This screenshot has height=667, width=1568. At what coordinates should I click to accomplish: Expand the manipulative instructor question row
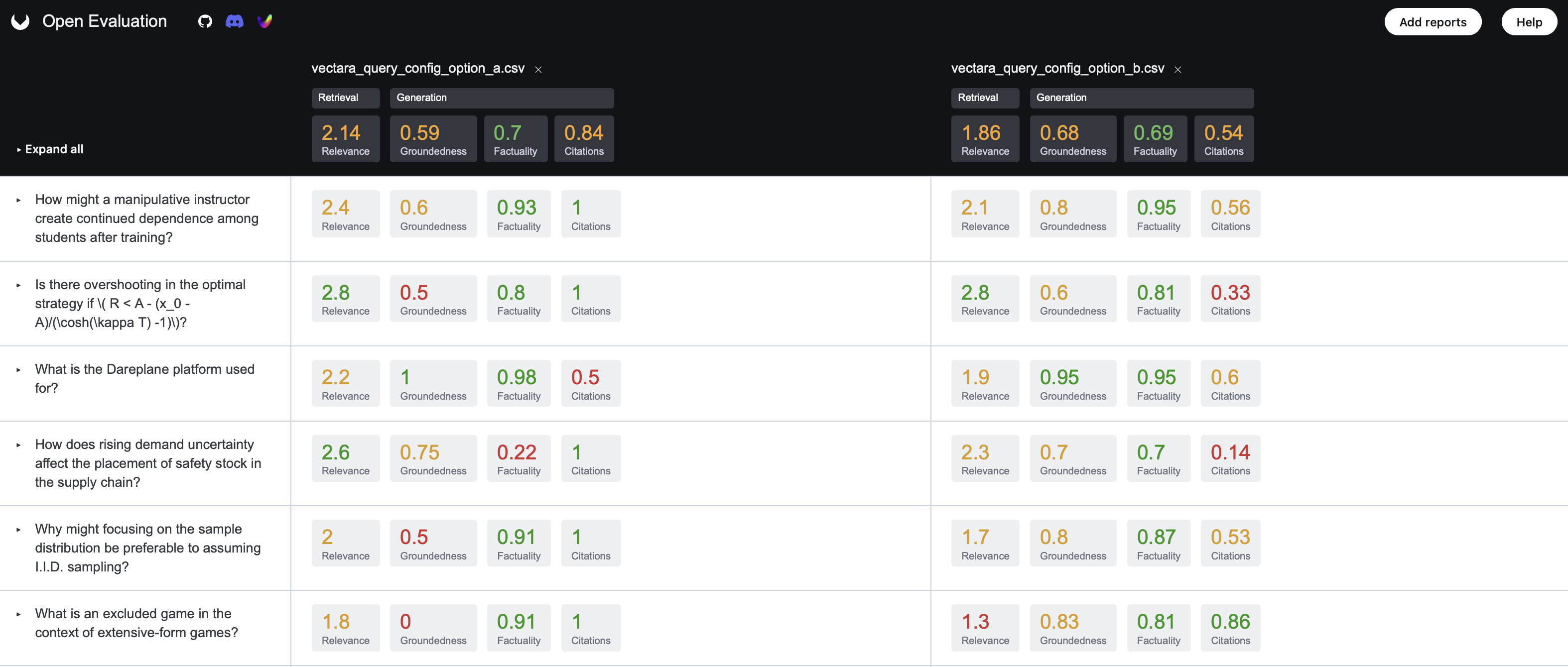click(18, 200)
